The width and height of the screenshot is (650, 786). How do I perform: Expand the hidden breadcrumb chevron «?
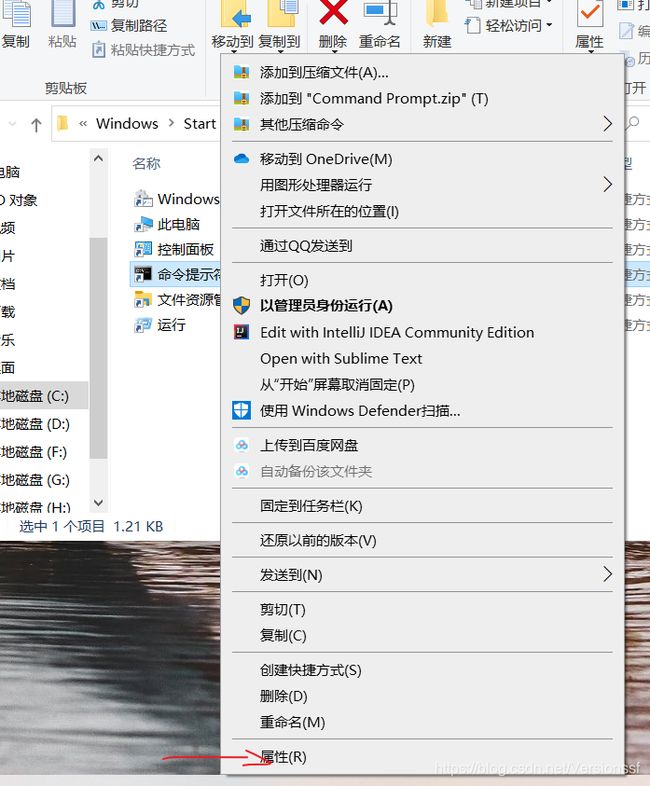click(x=83, y=124)
